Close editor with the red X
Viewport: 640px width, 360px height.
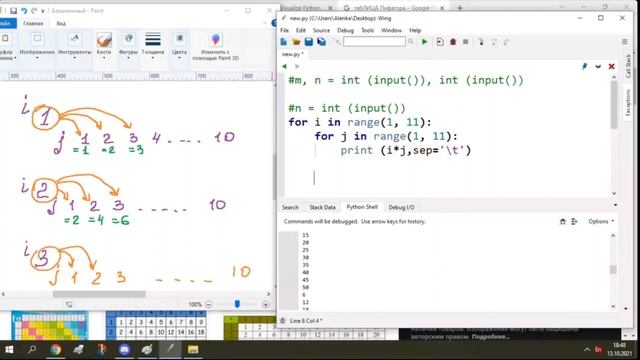[611, 66]
